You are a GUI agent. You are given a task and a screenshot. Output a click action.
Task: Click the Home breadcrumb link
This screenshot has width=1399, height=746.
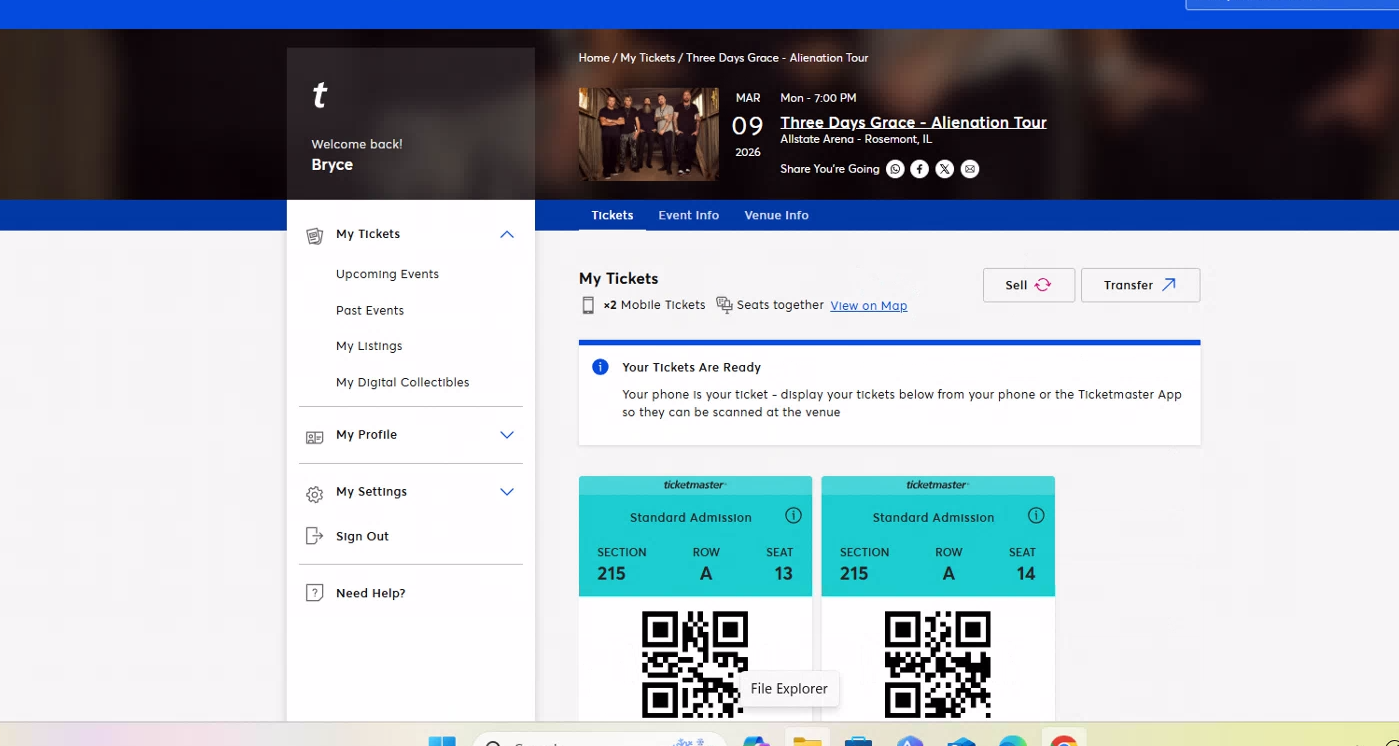click(594, 58)
